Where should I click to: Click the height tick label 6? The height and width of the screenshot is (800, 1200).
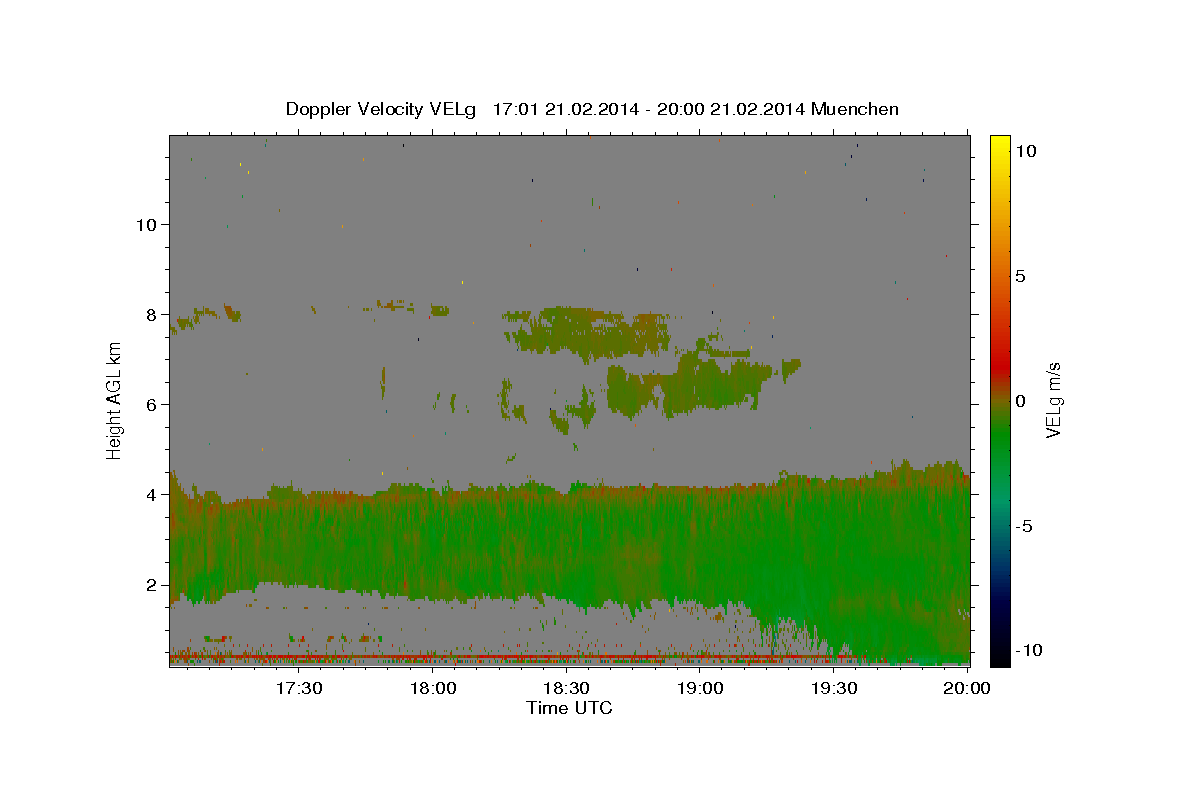tap(151, 404)
